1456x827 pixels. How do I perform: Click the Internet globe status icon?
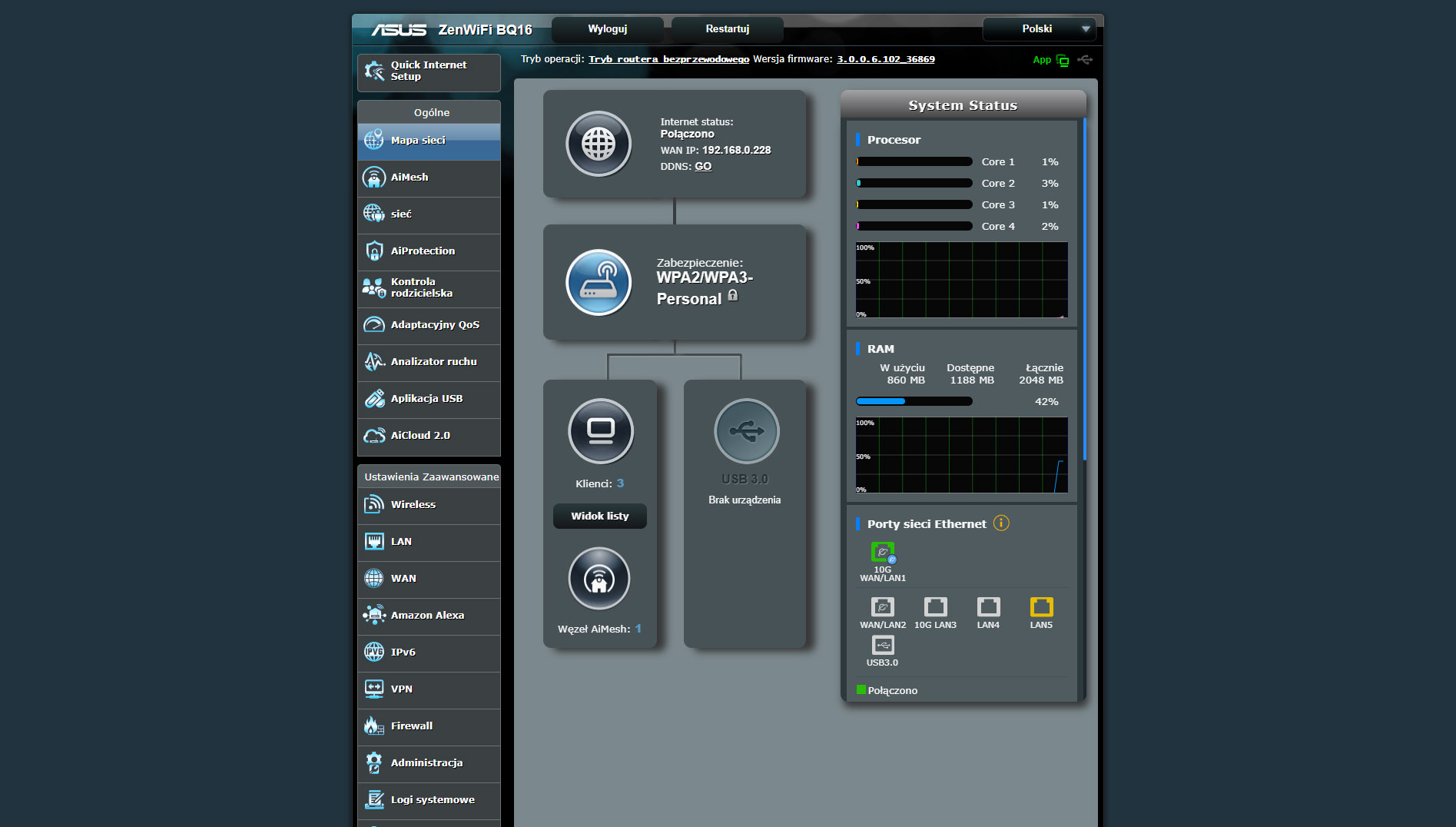pos(599,144)
